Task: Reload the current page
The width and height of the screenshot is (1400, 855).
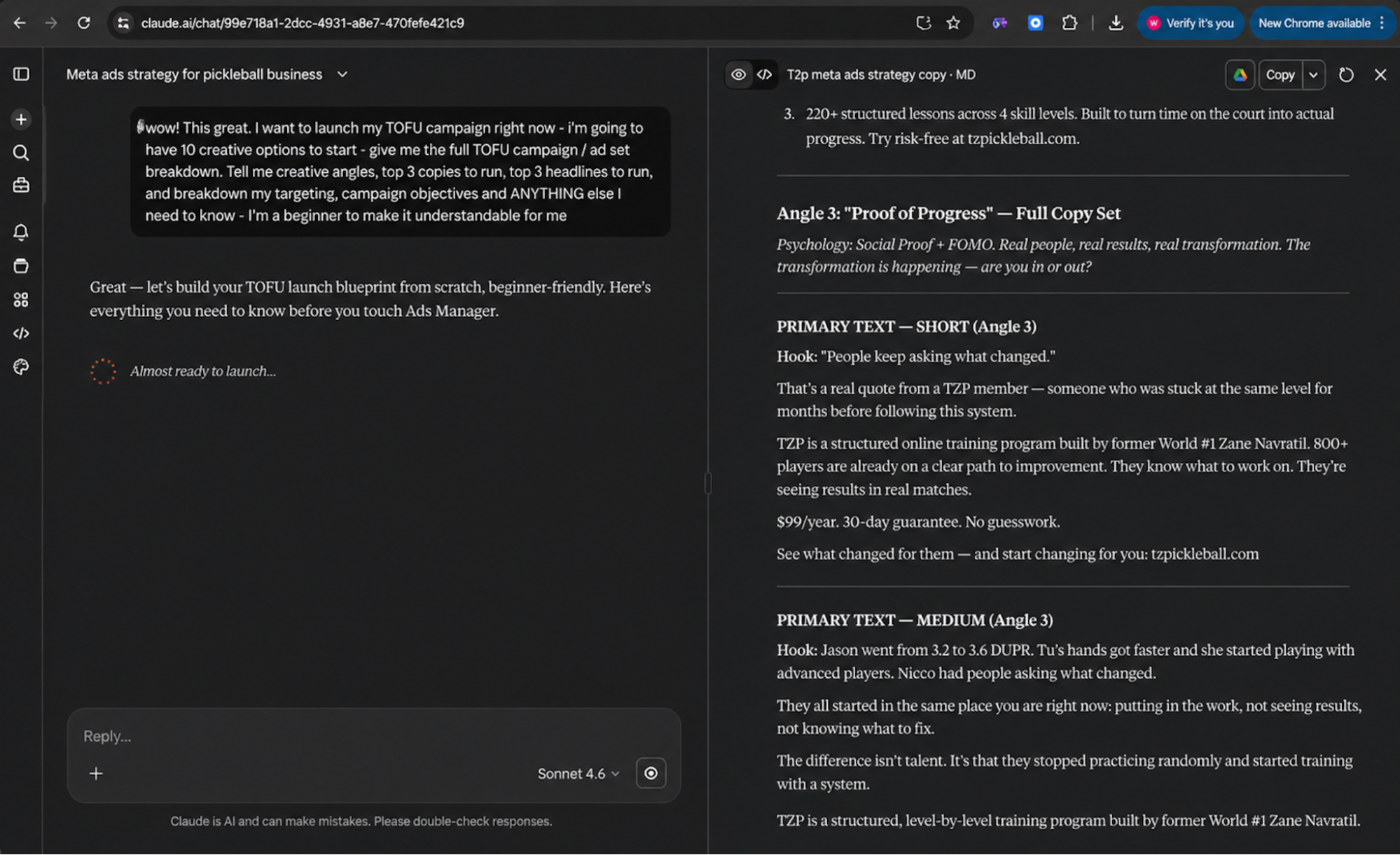Action: coord(83,23)
